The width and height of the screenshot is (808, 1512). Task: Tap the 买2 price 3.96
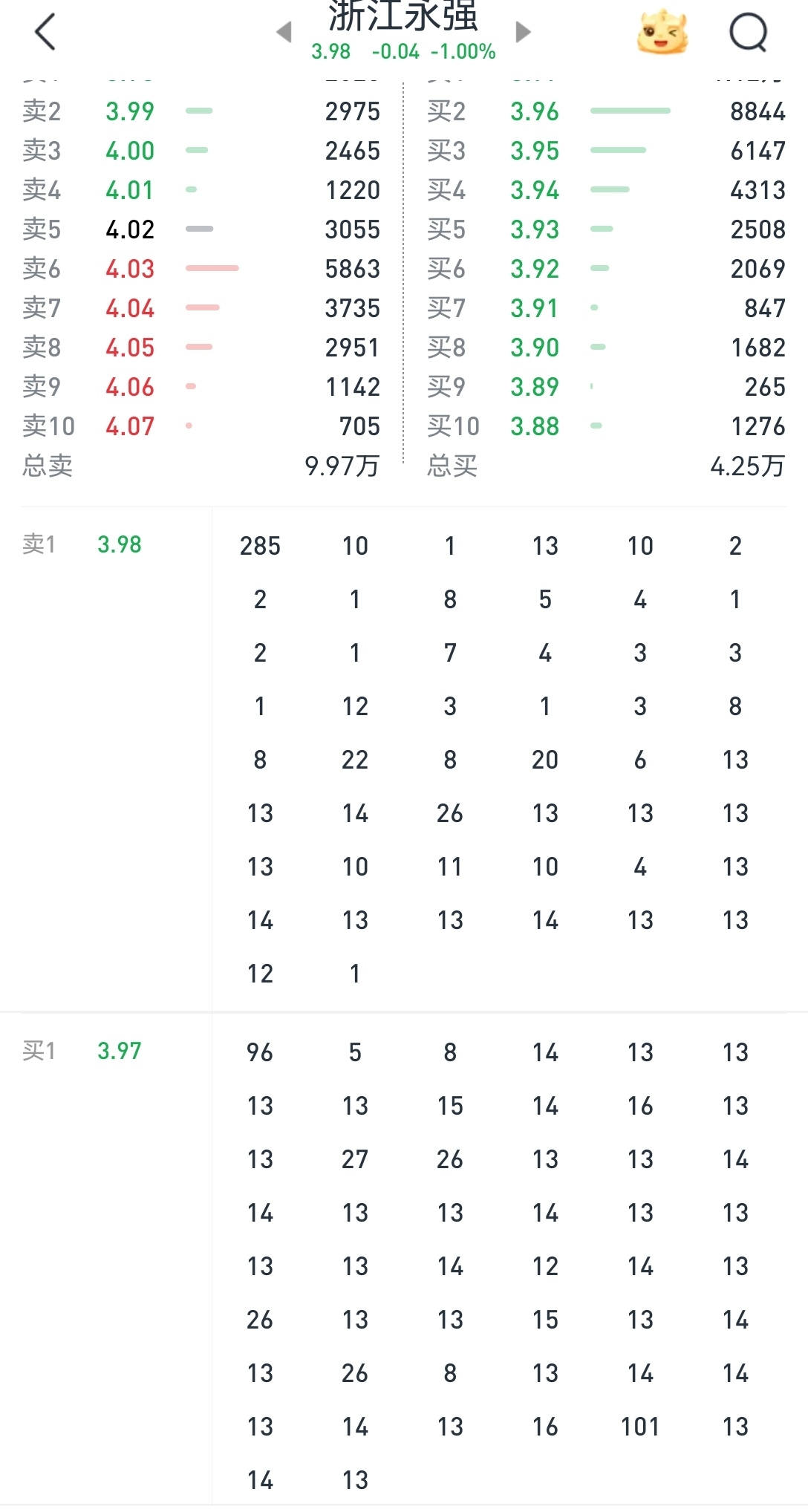(534, 111)
